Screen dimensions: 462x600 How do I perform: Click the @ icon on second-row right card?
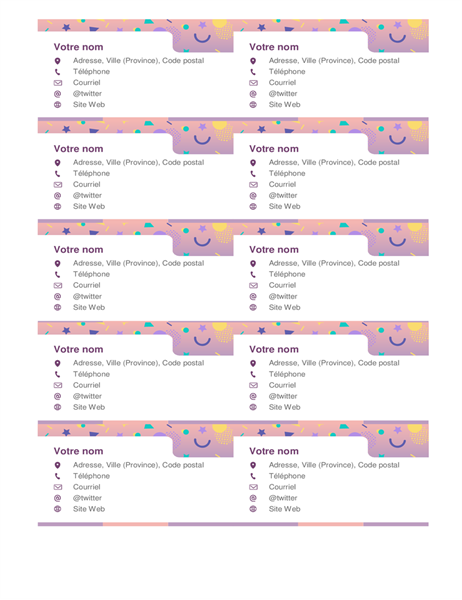(253, 196)
